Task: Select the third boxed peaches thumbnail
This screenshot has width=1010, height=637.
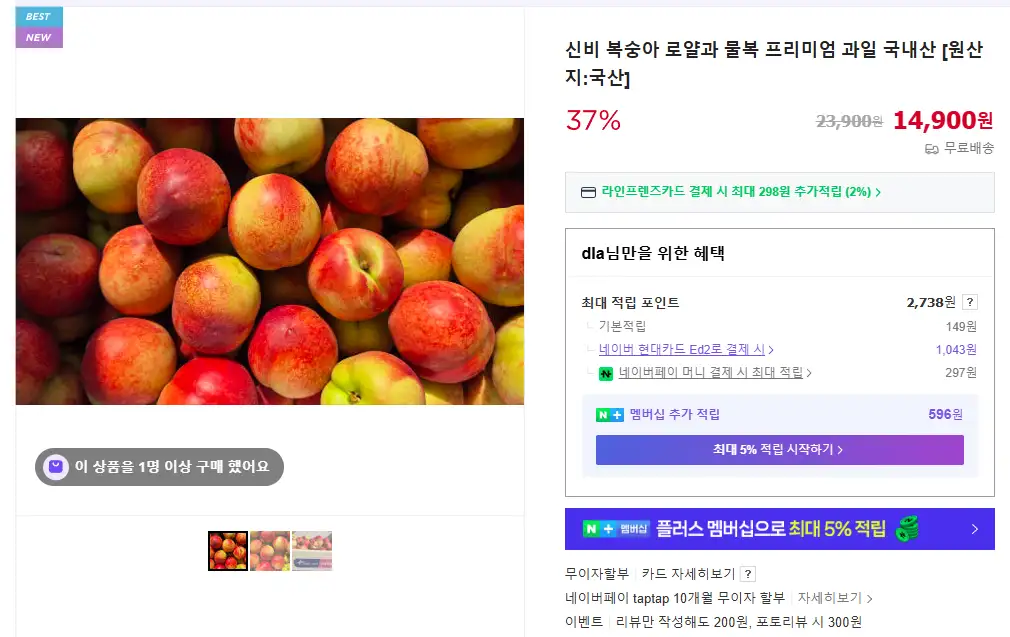Action: click(312, 551)
